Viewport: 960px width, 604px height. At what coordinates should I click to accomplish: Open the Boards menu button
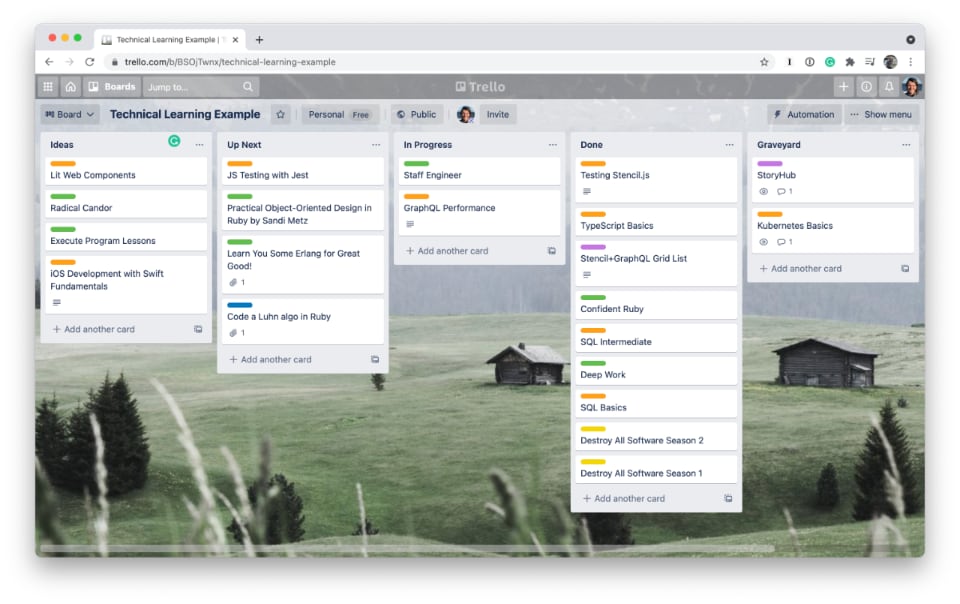pyautogui.click(x=112, y=87)
